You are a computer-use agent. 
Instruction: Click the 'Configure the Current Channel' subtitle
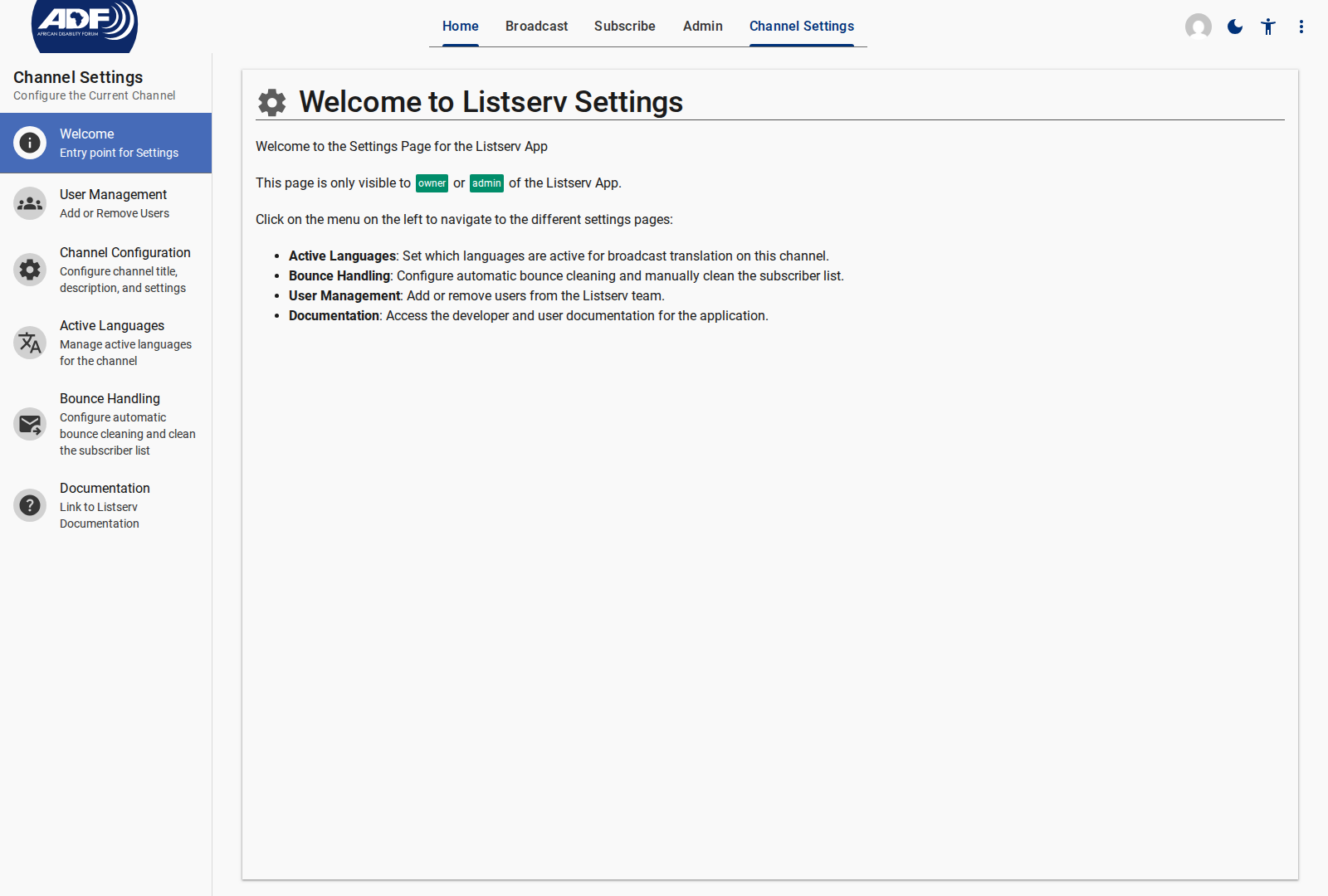94,95
